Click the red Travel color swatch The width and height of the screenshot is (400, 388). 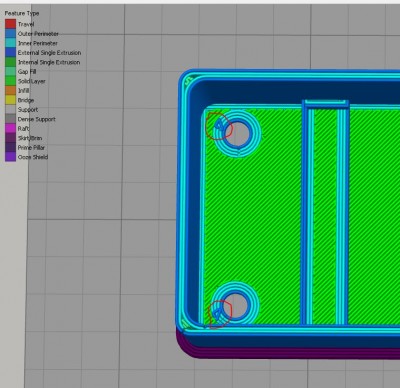click(10, 24)
